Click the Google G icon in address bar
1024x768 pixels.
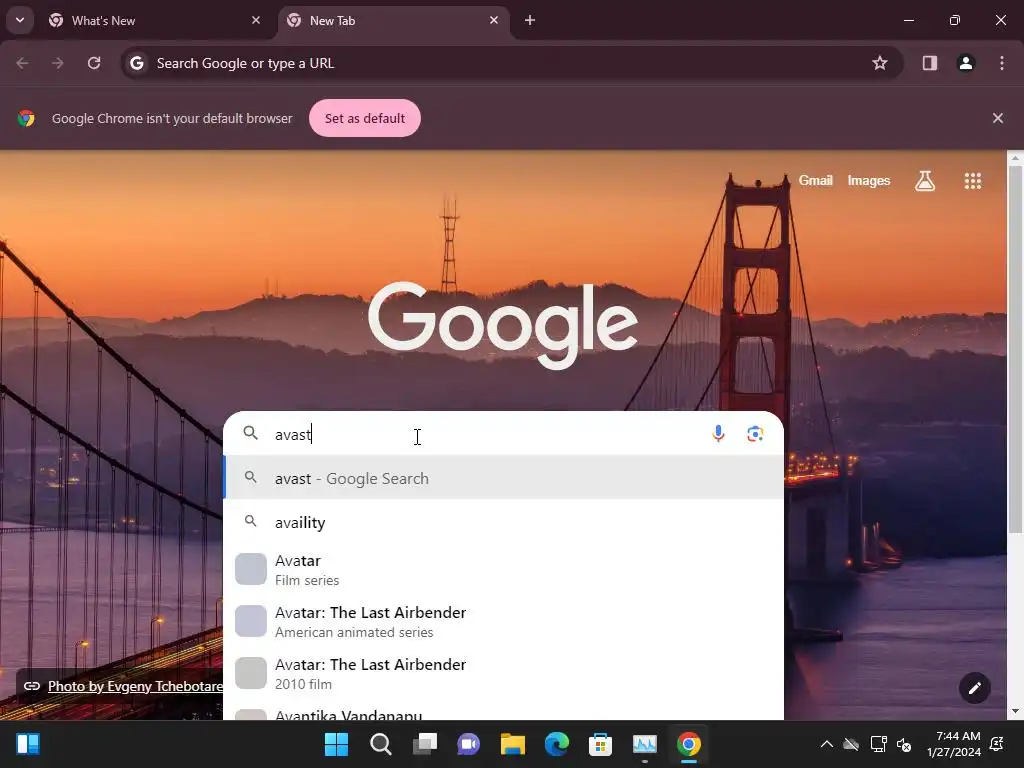136,63
